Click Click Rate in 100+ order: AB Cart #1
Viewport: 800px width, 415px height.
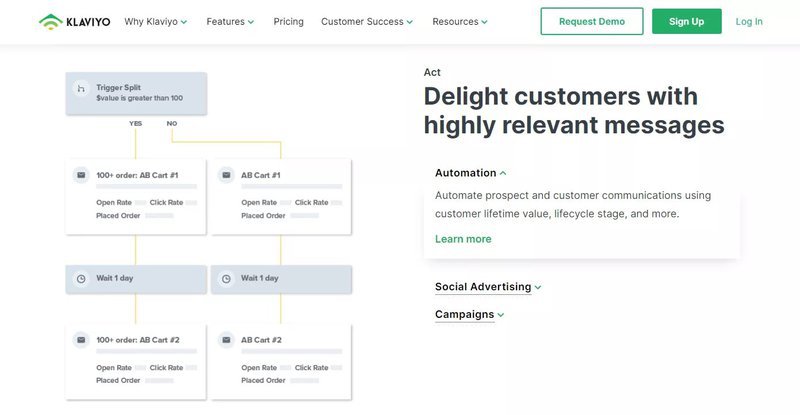[166, 203]
